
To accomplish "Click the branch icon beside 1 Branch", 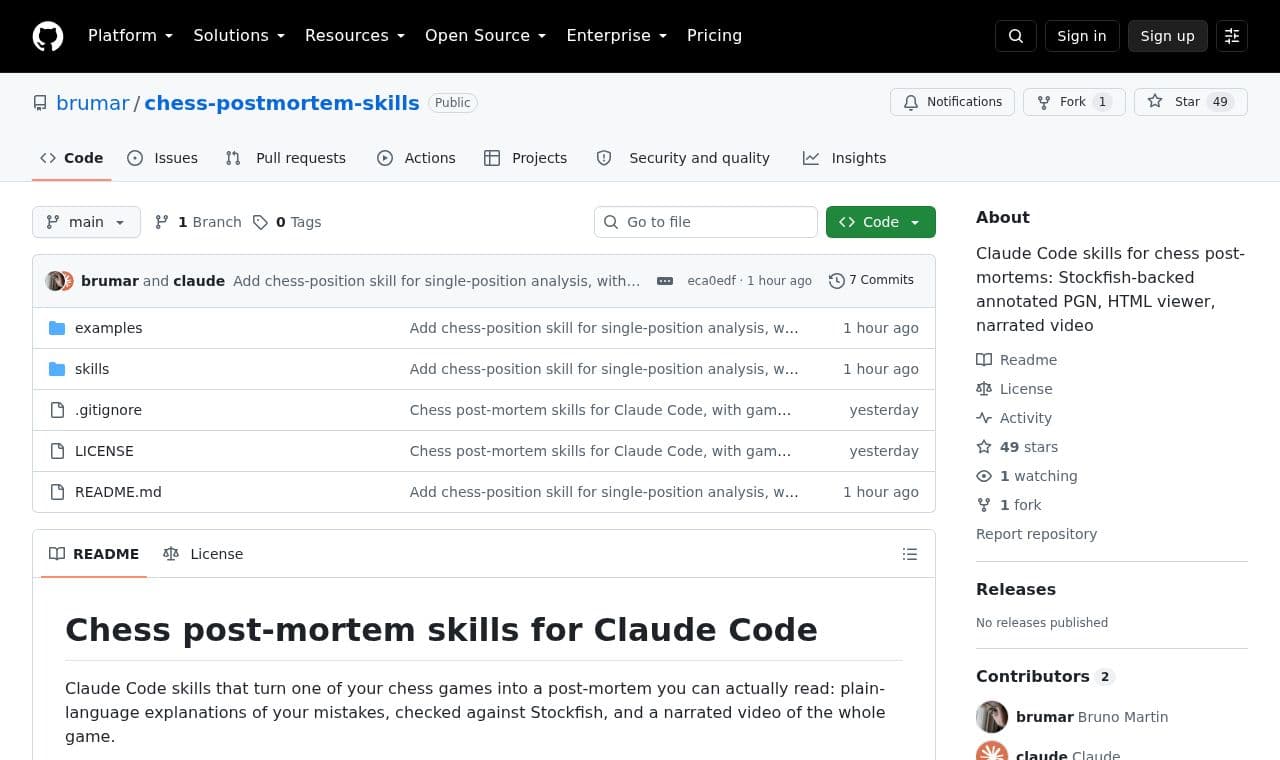I will point(162,222).
